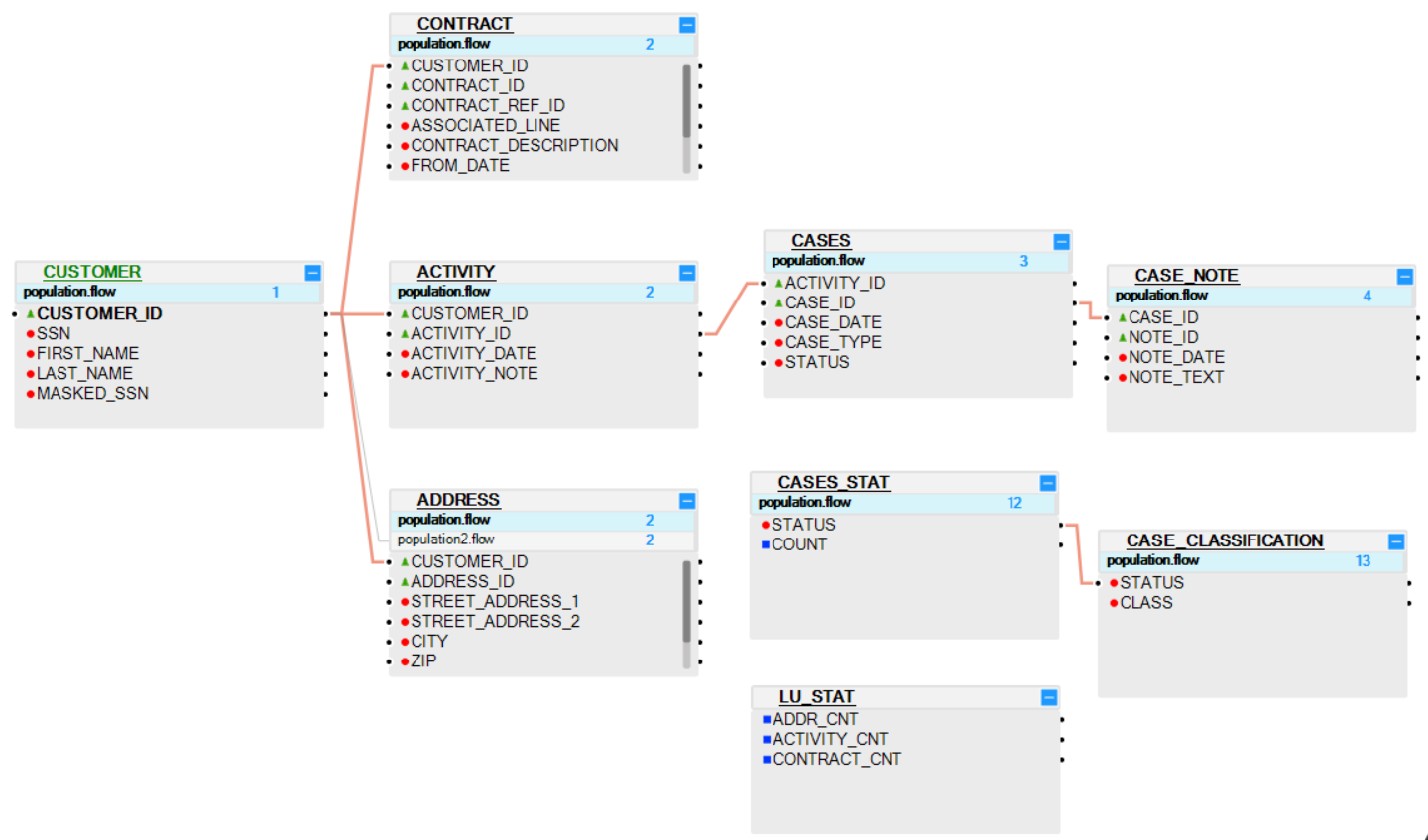Click blue square icon beside ADDR_CNT
Image resolution: width=1428 pixels, height=840 pixels.
click(x=767, y=719)
